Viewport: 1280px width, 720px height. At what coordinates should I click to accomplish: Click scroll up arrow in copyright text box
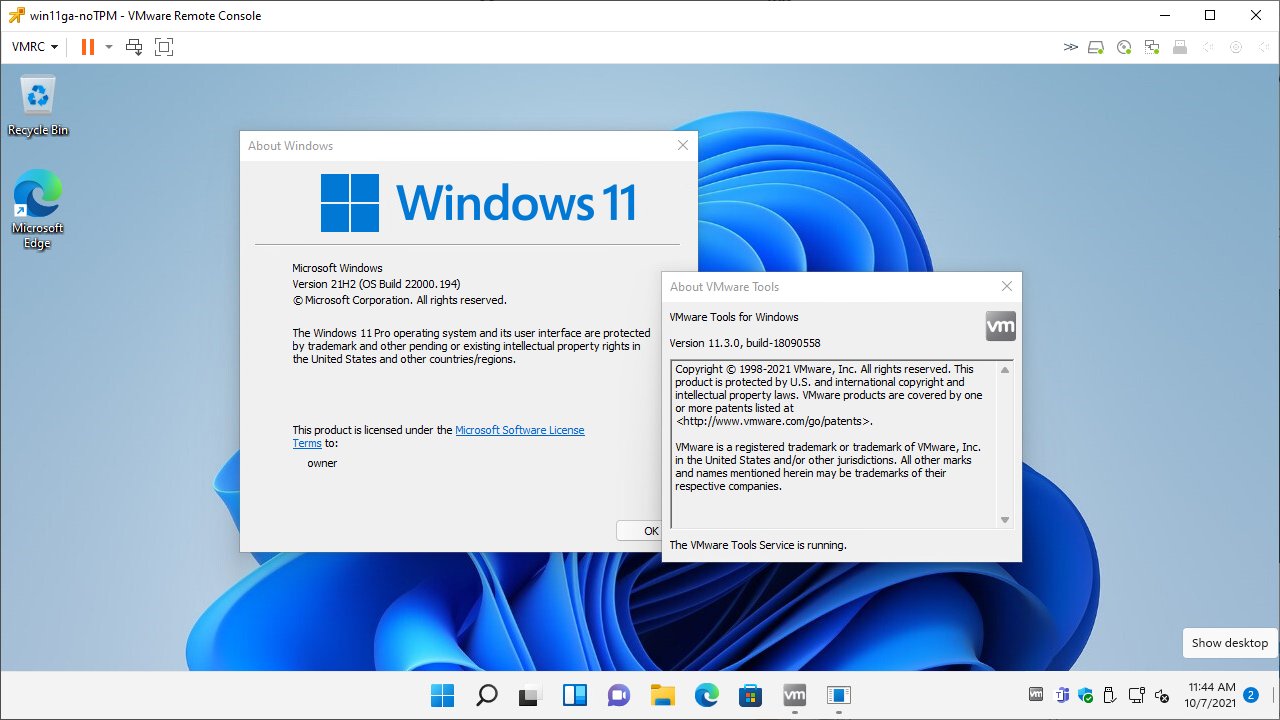[1005, 370]
